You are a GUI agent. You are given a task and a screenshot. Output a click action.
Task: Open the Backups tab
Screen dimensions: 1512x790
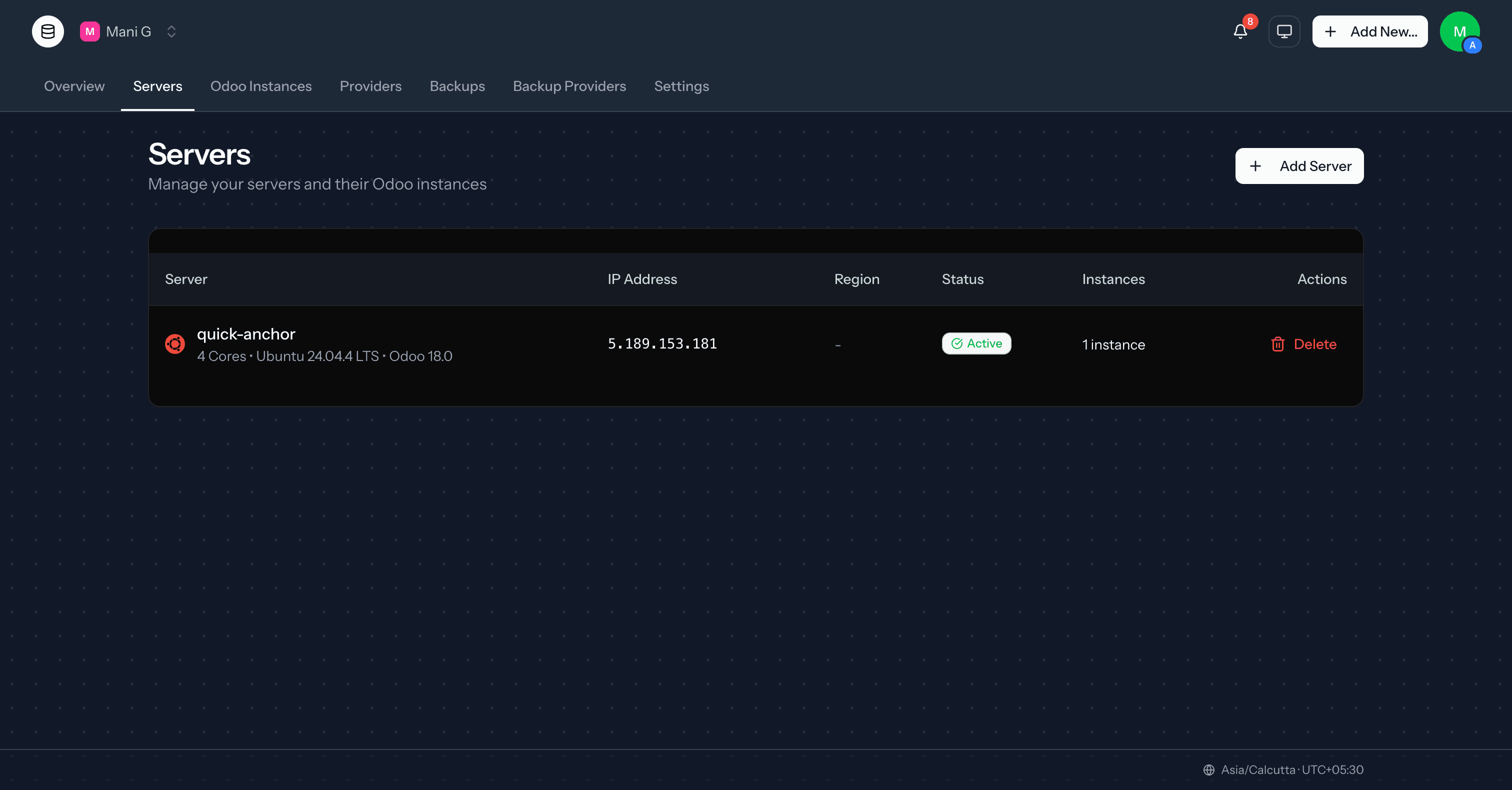click(x=457, y=86)
